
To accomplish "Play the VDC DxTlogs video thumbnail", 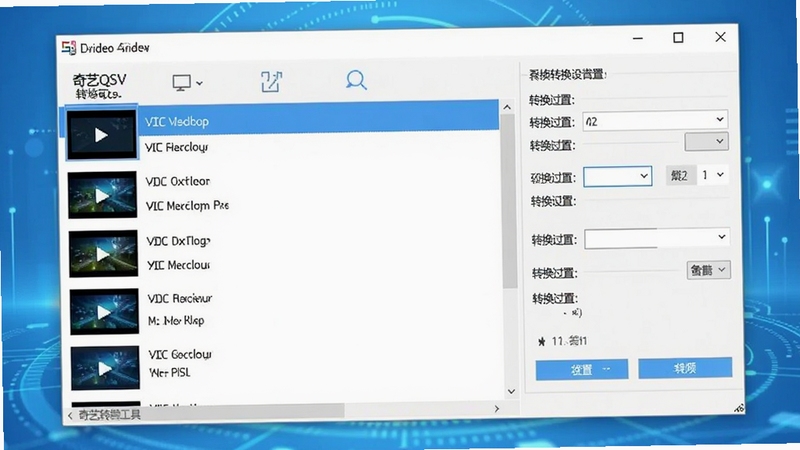I will (x=103, y=254).
